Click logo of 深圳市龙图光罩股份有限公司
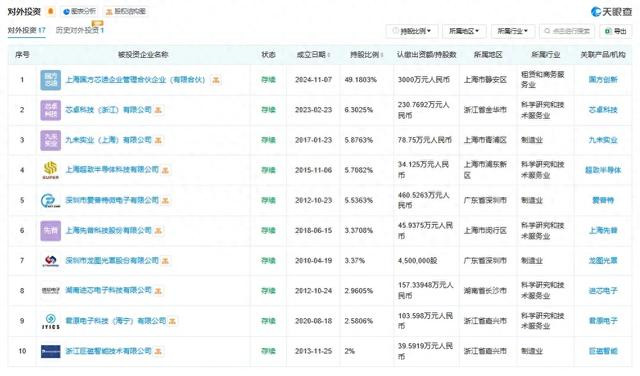Viewport: 640px width, 376px height. pyautogui.click(x=51, y=261)
